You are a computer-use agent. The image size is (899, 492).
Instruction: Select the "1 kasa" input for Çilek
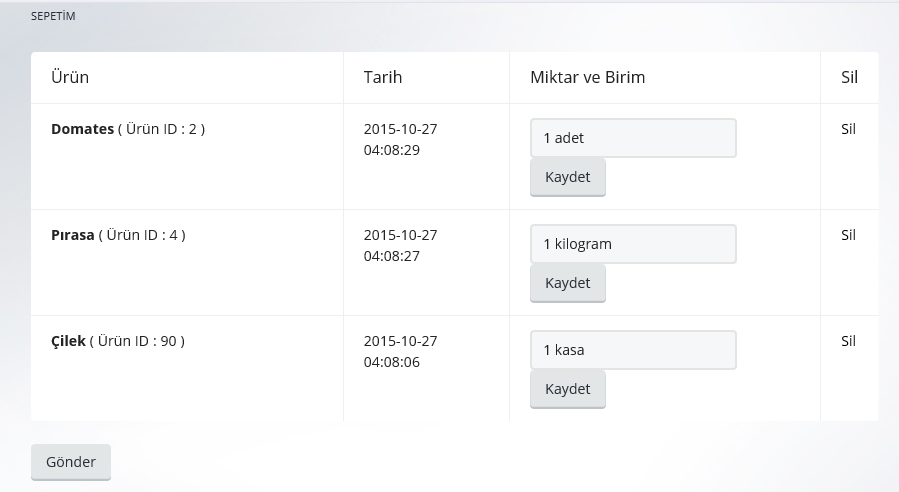point(633,350)
